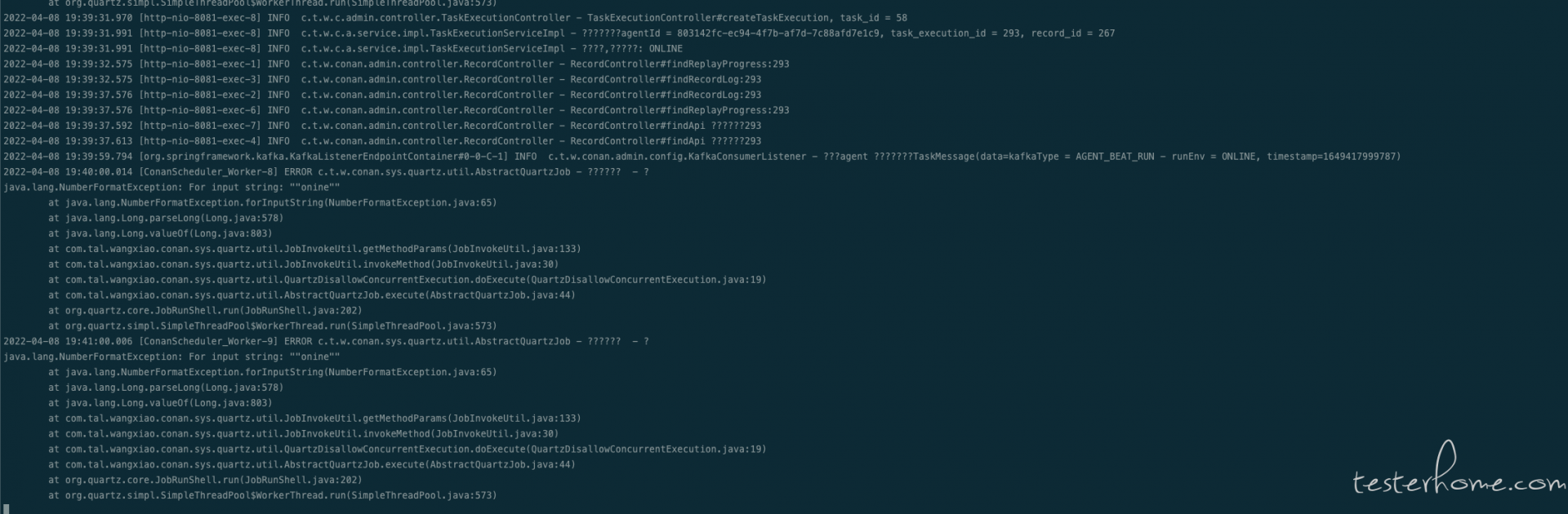1568x514 pixels.
Task: Click the log line ending with ONLINE status
Action: click(343, 49)
